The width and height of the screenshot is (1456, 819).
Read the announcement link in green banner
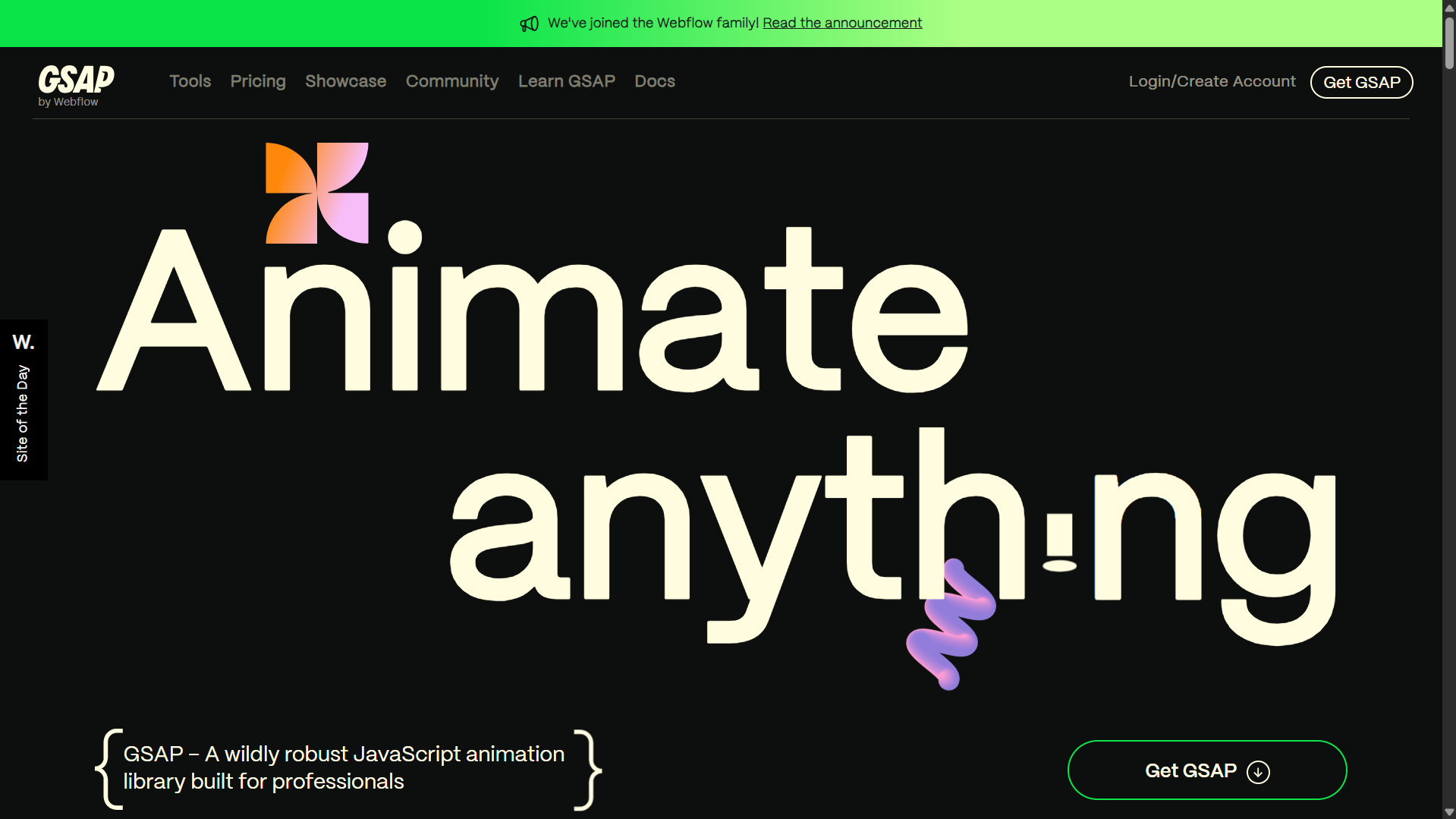tap(841, 23)
